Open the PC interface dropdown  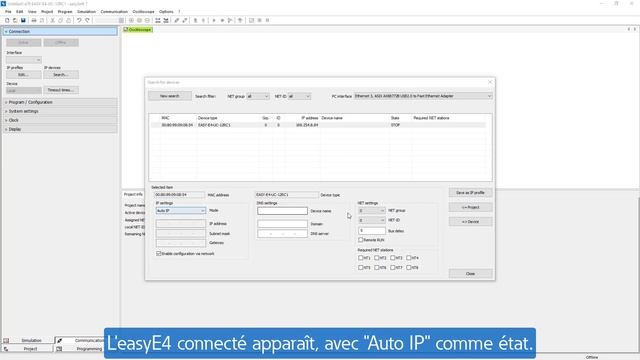[x=423, y=96]
